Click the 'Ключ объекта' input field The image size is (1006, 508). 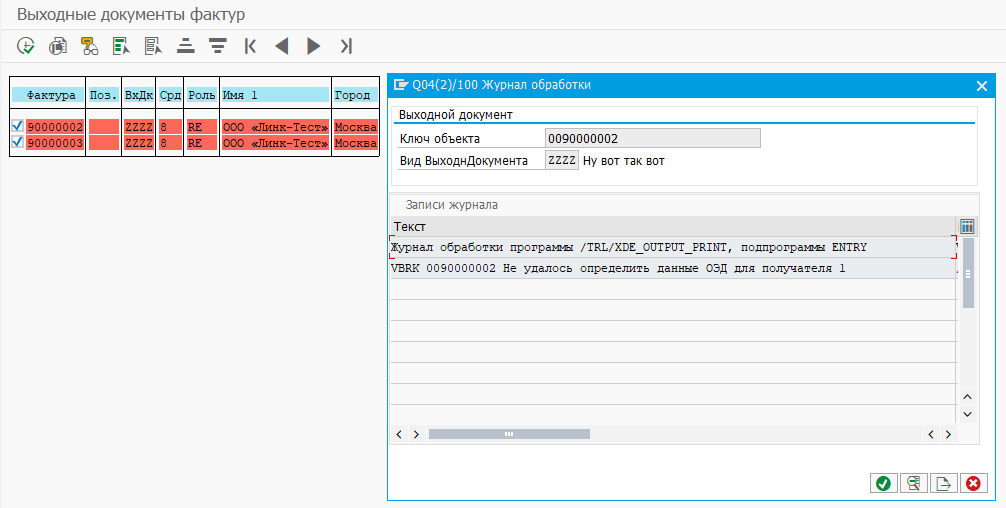[652, 138]
